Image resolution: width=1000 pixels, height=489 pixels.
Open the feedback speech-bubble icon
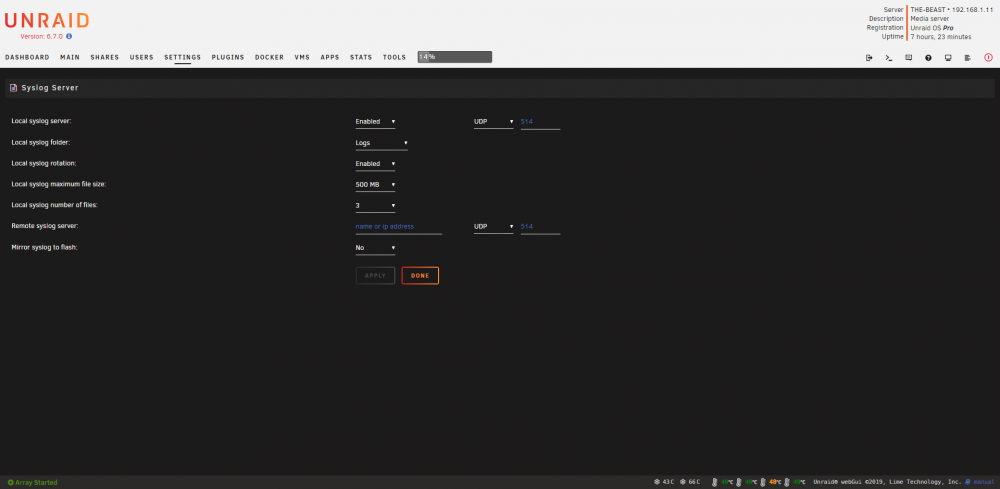pyautogui.click(x=908, y=57)
